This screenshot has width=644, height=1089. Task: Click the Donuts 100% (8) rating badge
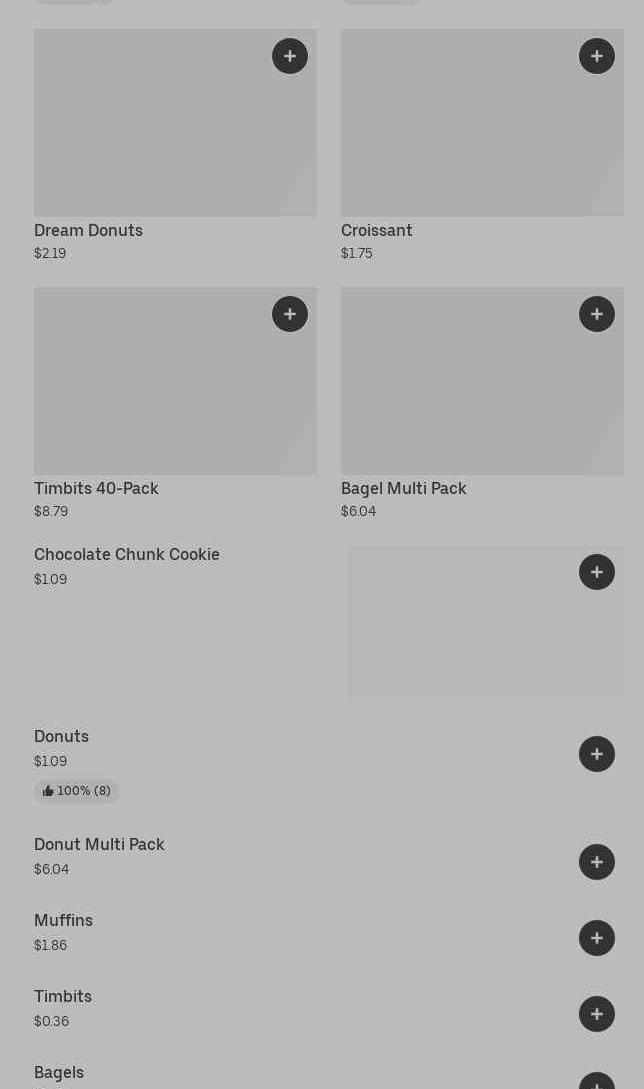76,791
